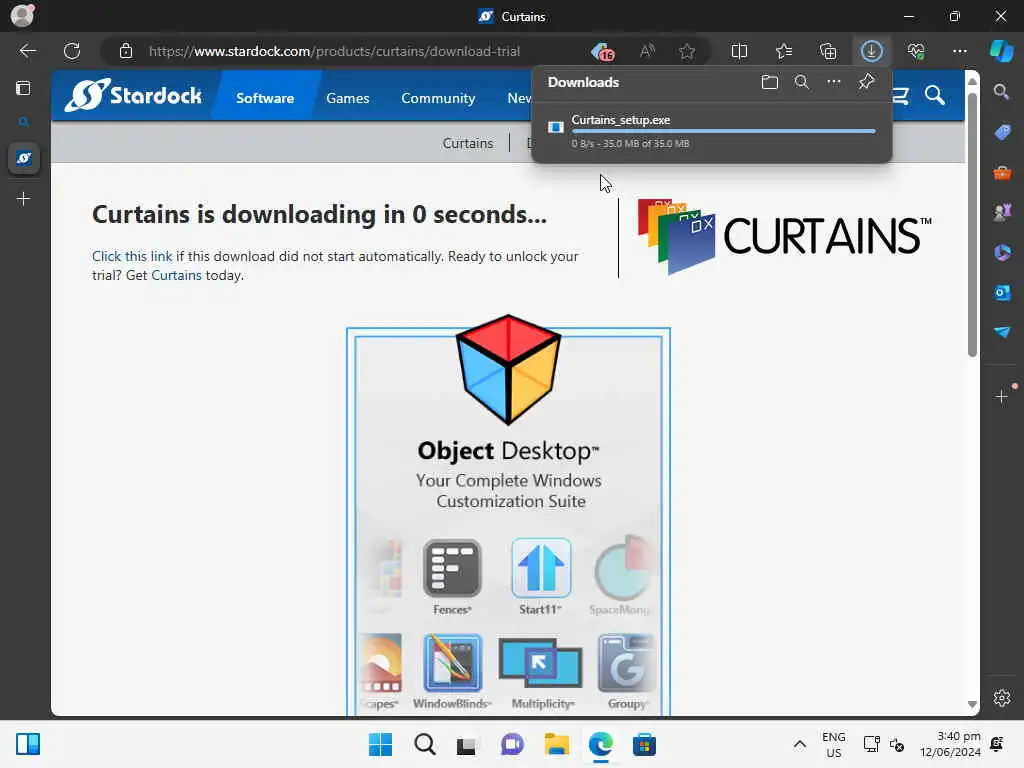Pin the Downloads panel
1024x768 pixels.
pos(866,82)
